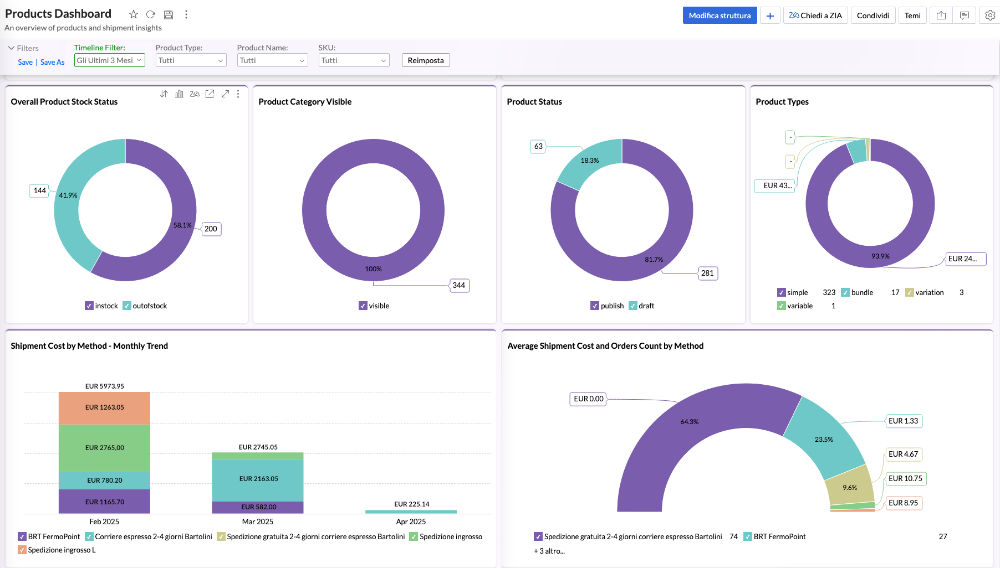Toggle Spedizione ingrosso L legend checkbox
Screen dimensions: 1000x568
[x=22, y=550]
